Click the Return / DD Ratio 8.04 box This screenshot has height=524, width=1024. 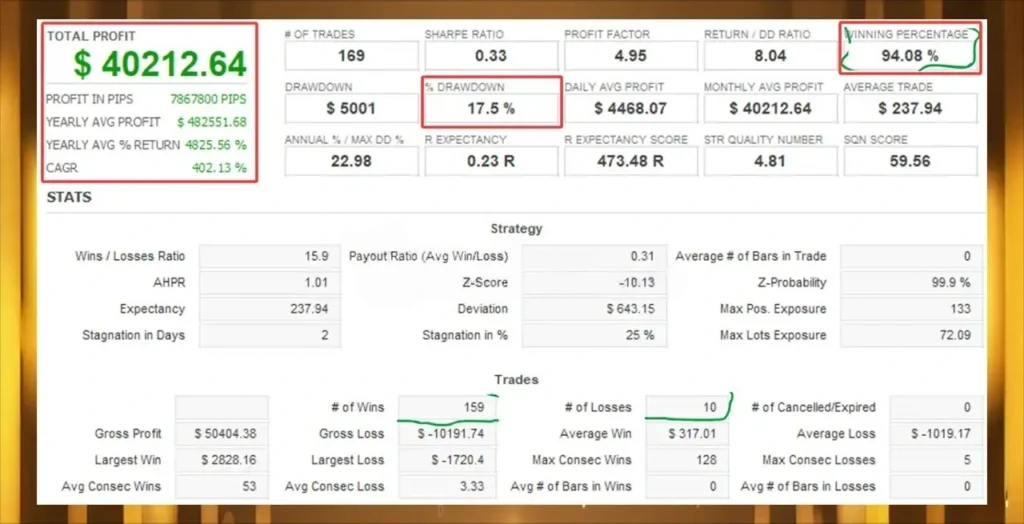770,56
